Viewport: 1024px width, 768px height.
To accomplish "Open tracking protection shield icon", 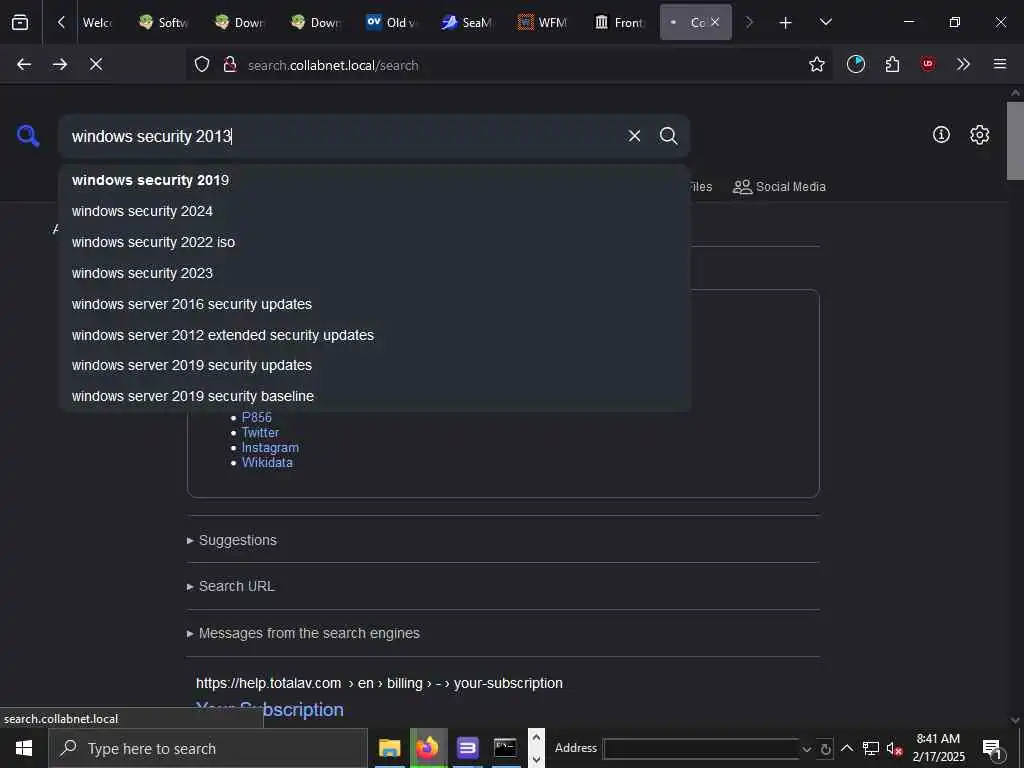I will (202, 65).
